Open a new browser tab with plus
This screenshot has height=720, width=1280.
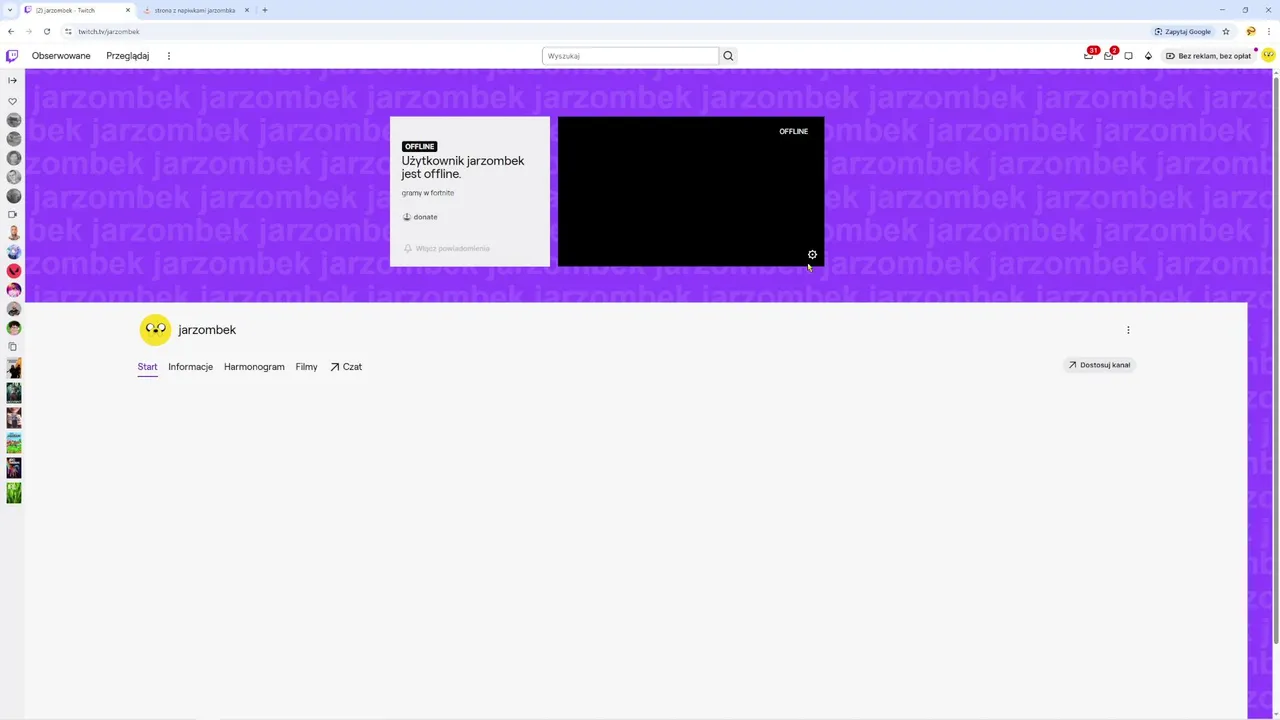point(265,10)
